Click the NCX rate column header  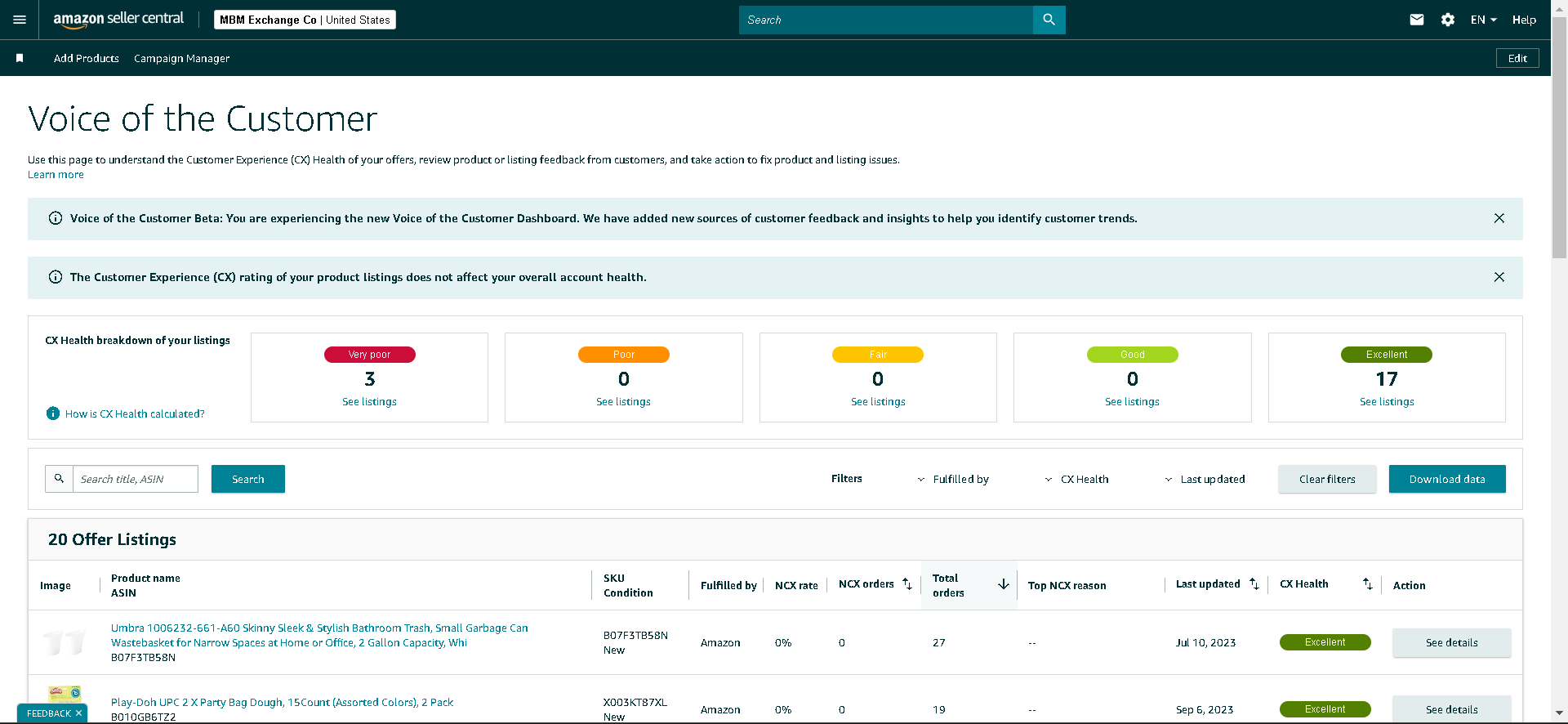[796, 585]
